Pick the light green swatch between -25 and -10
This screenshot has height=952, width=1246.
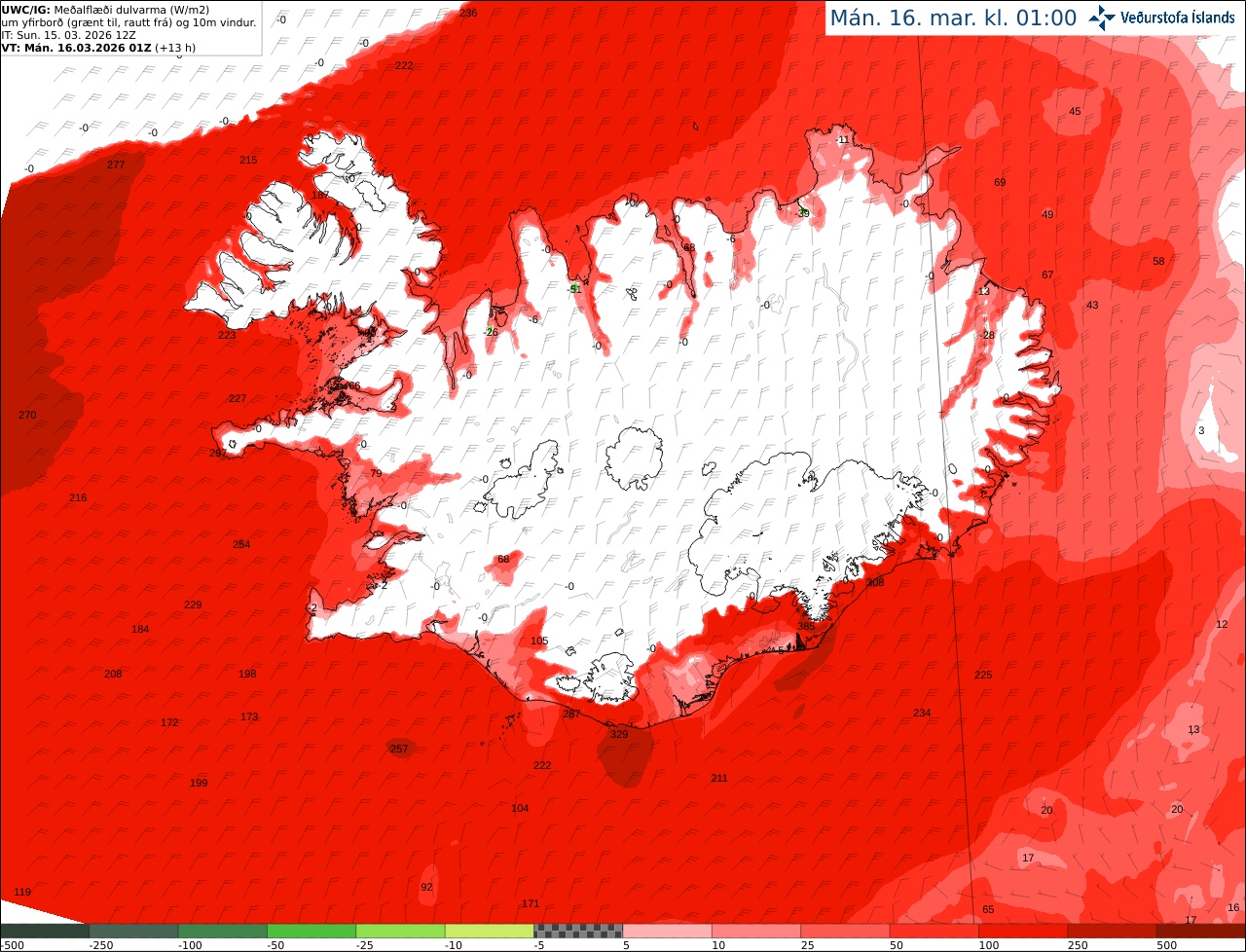[x=400, y=931]
